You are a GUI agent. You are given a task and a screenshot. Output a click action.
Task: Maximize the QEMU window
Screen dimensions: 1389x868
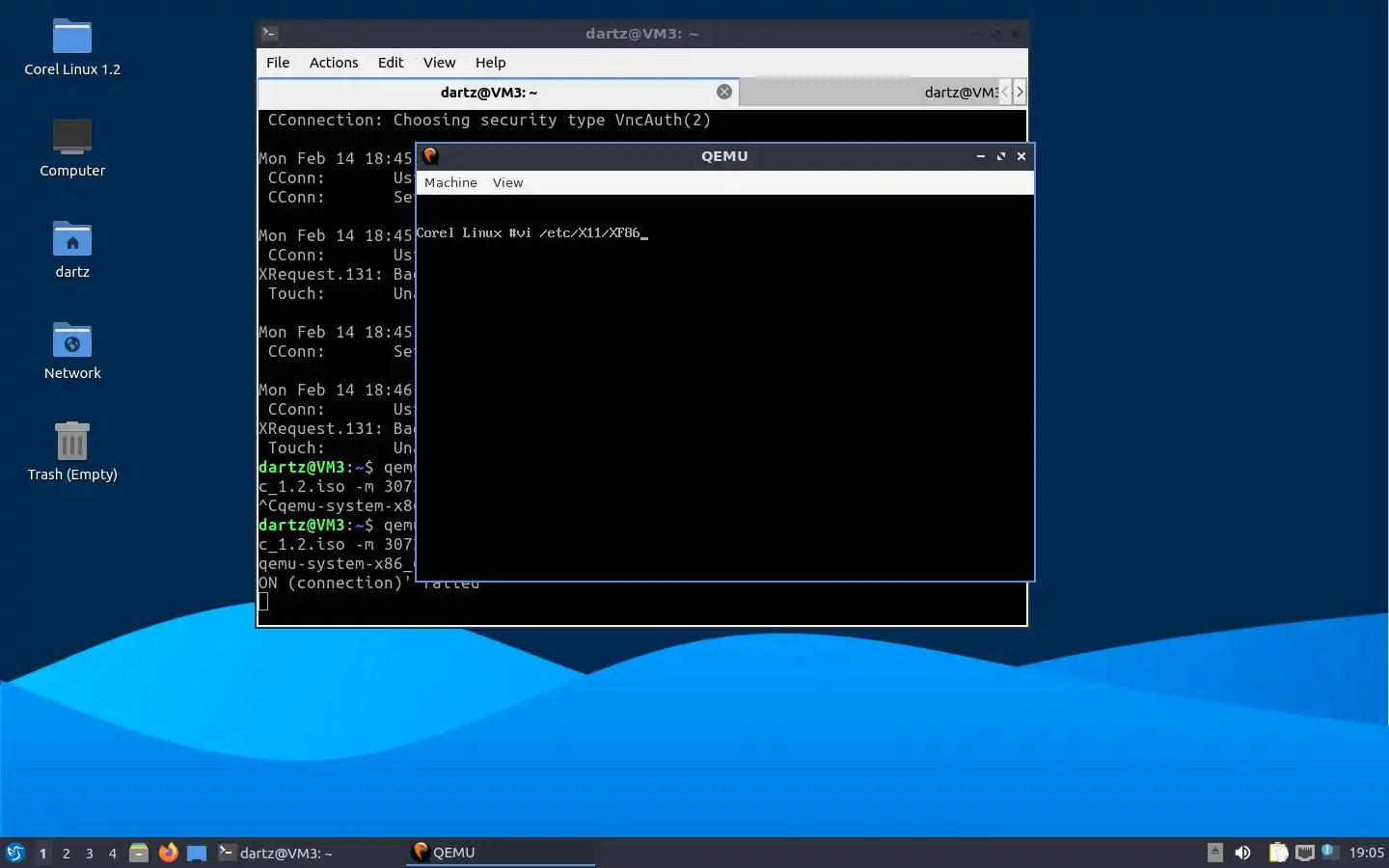[x=1001, y=156]
